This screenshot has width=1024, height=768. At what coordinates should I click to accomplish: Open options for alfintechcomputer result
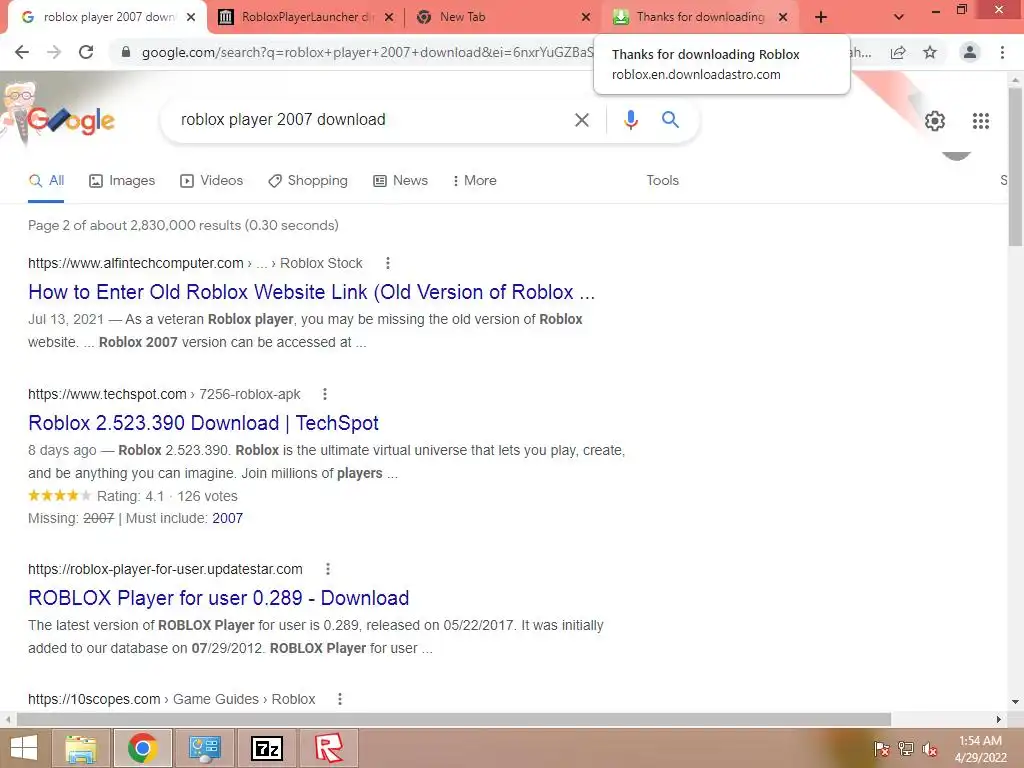tap(388, 263)
